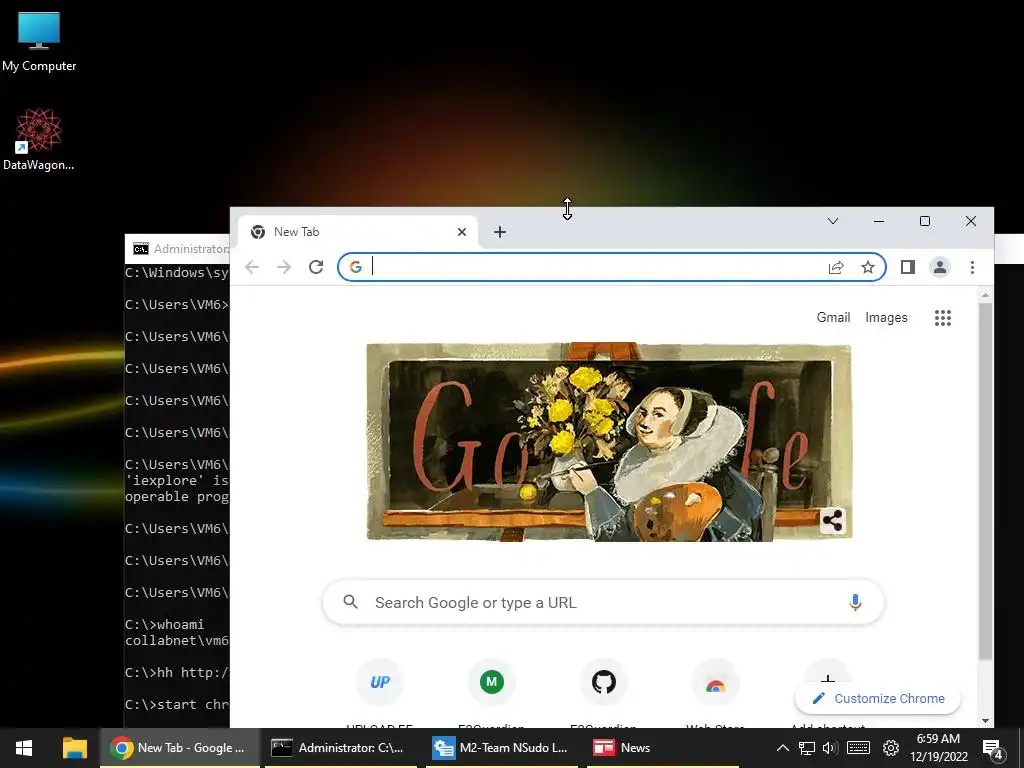Click the Customize Chrome button

coord(878,699)
